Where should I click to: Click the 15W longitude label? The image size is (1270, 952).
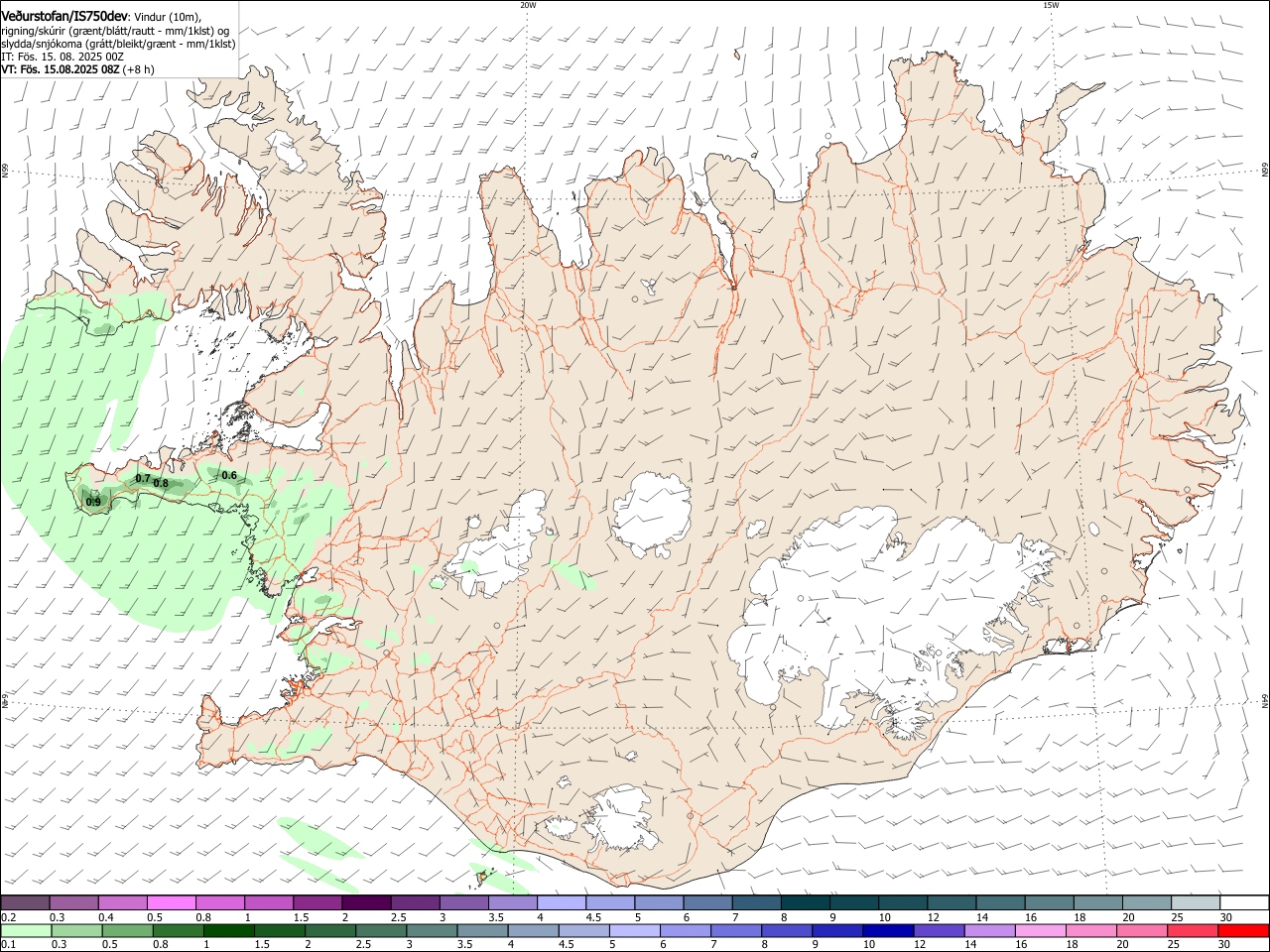coord(1051,5)
